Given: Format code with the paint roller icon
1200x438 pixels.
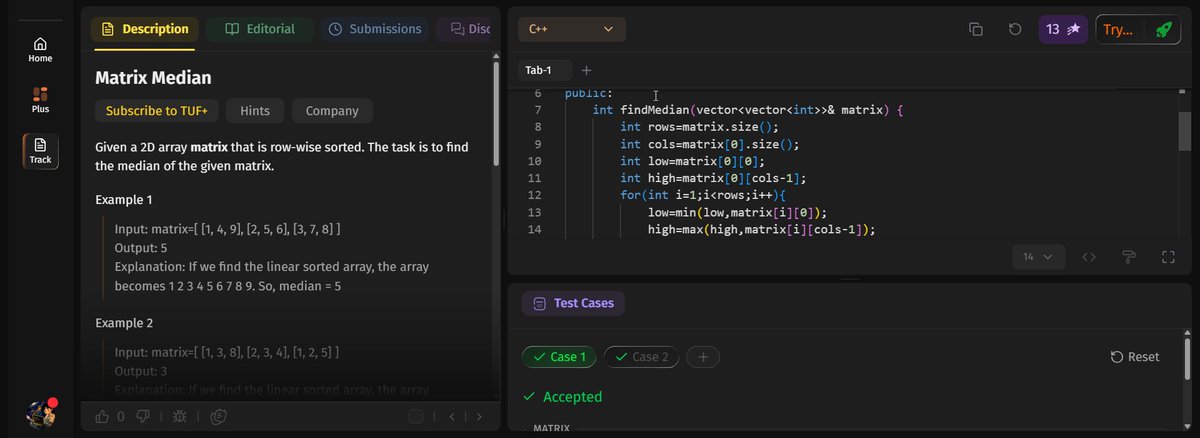Looking at the screenshot, I should tap(1129, 257).
